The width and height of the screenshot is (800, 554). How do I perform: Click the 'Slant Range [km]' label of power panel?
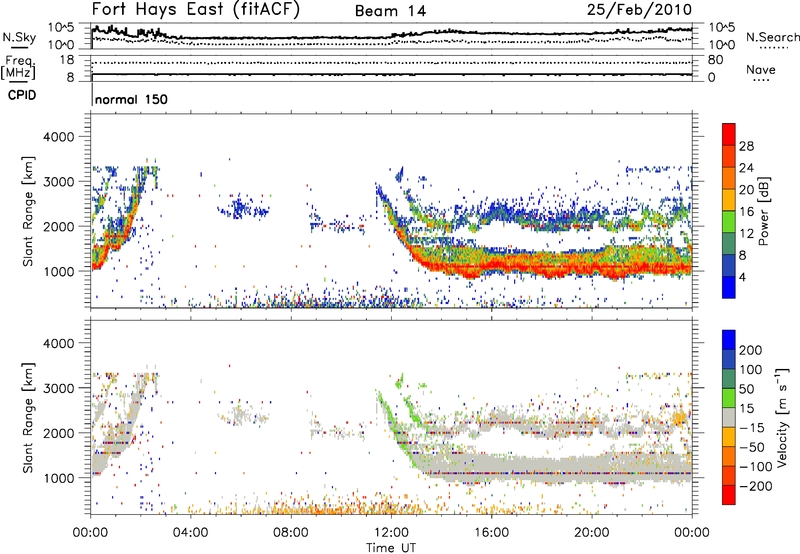click(x=28, y=211)
